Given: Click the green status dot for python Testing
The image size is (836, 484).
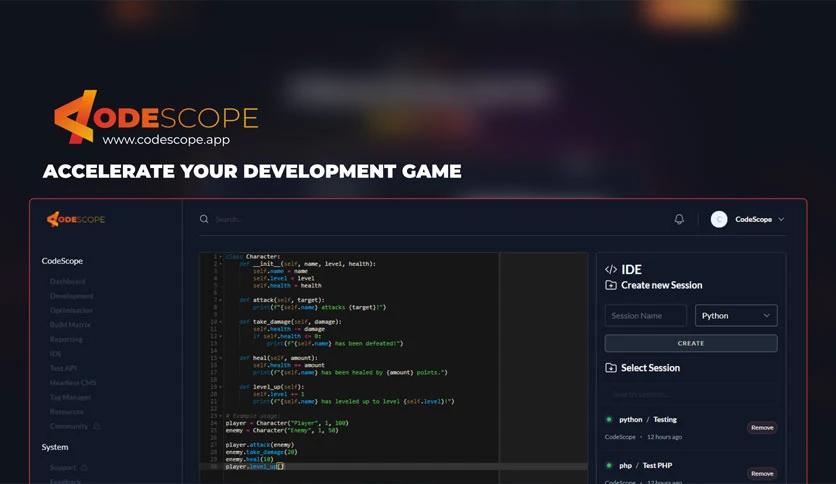Looking at the screenshot, I should (x=609, y=420).
